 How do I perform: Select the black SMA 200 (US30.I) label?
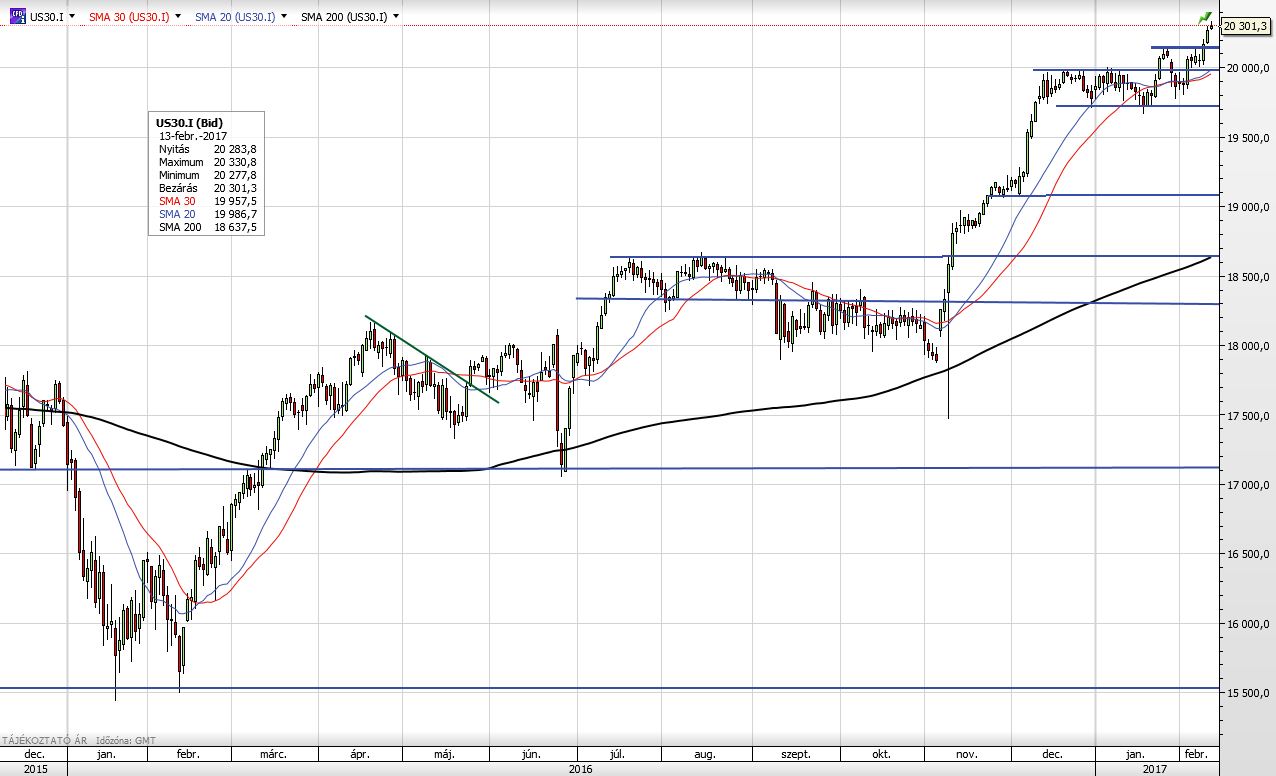click(345, 17)
